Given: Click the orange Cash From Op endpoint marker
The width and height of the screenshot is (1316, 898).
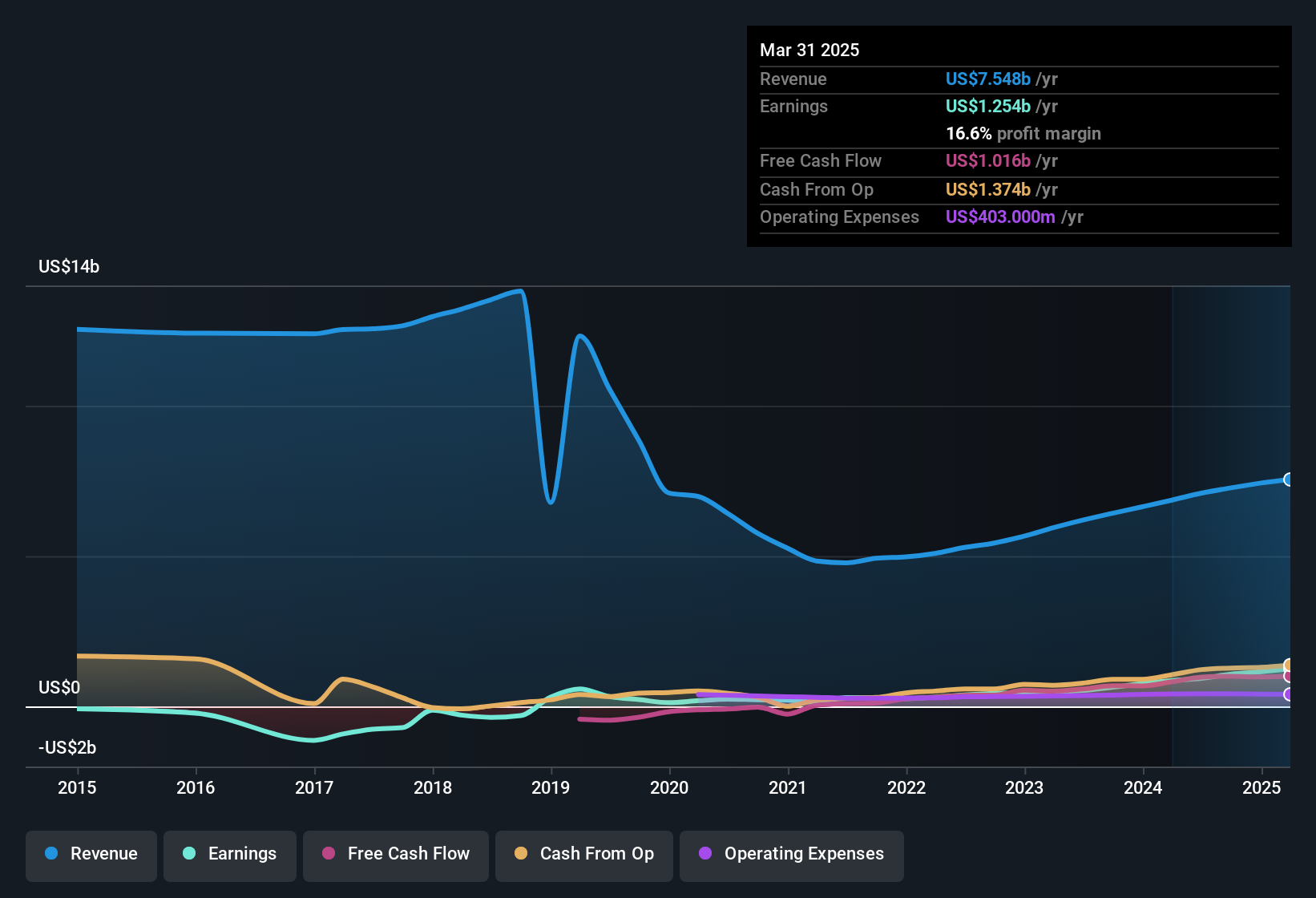Looking at the screenshot, I should coord(1288,665).
